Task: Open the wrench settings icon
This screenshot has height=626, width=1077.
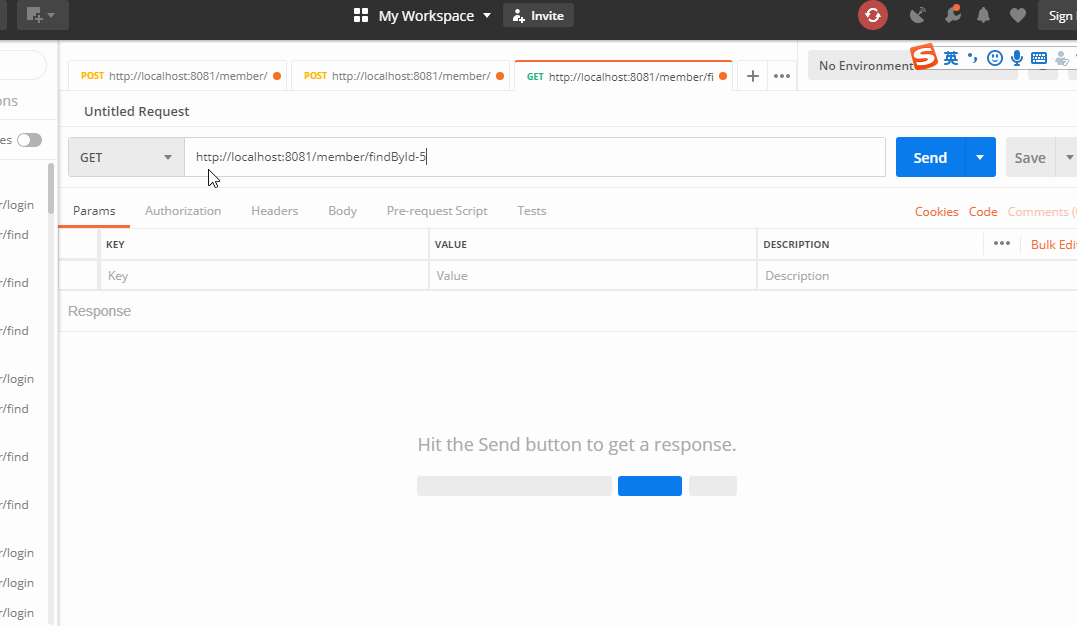Action: click(x=953, y=14)
